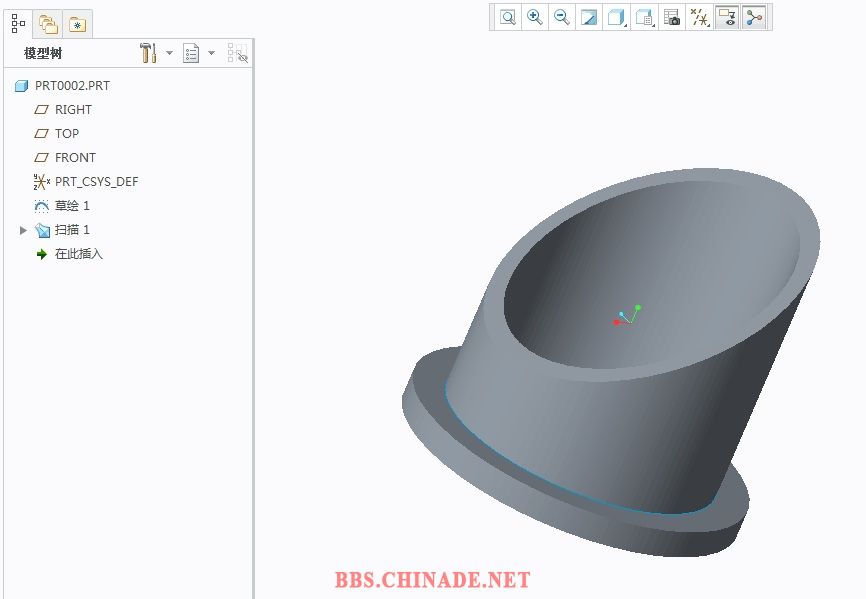Open the display style cube menu

coord(617,17)
